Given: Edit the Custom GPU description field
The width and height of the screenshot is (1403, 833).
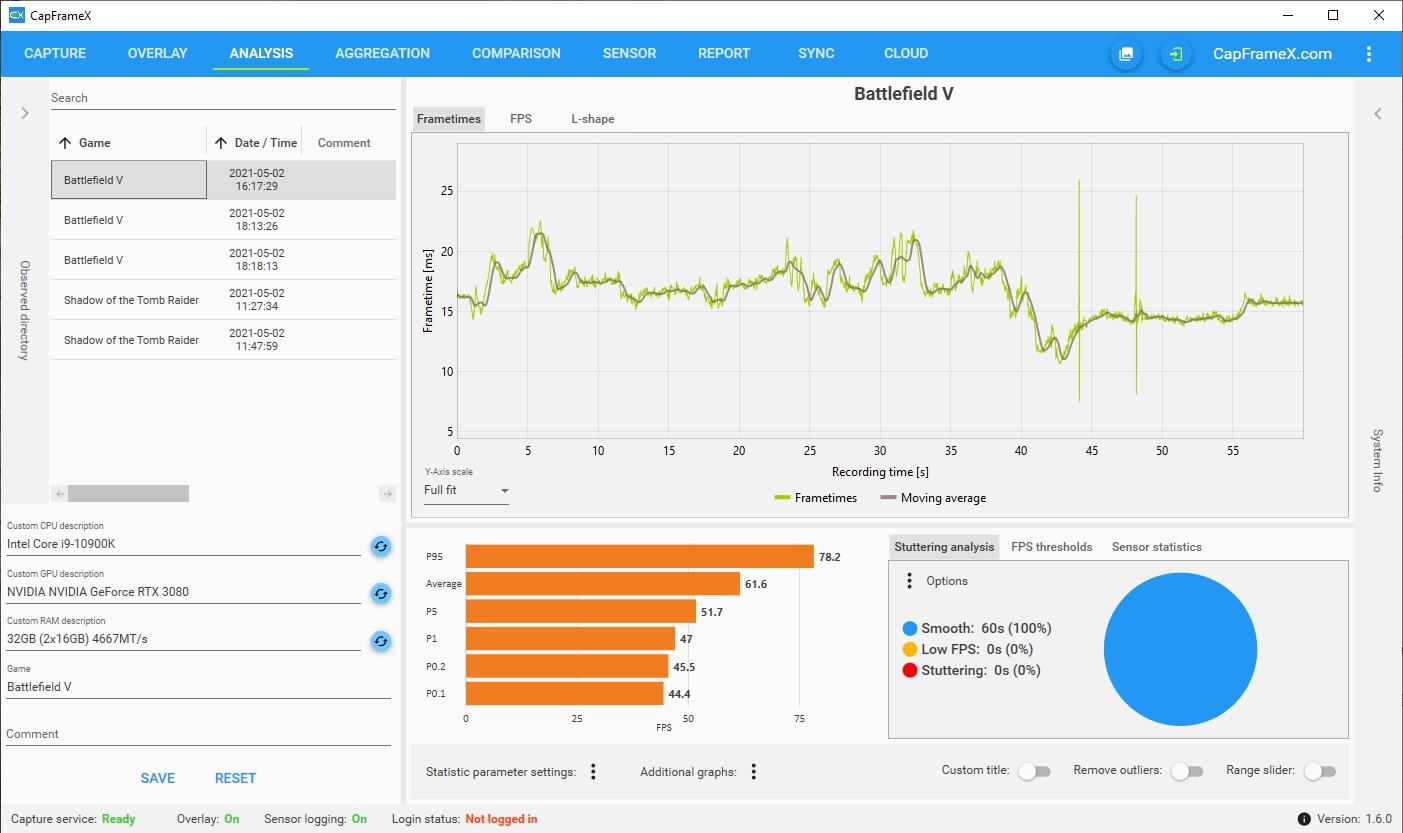Looking at the screenshot, I should [183, 592].
